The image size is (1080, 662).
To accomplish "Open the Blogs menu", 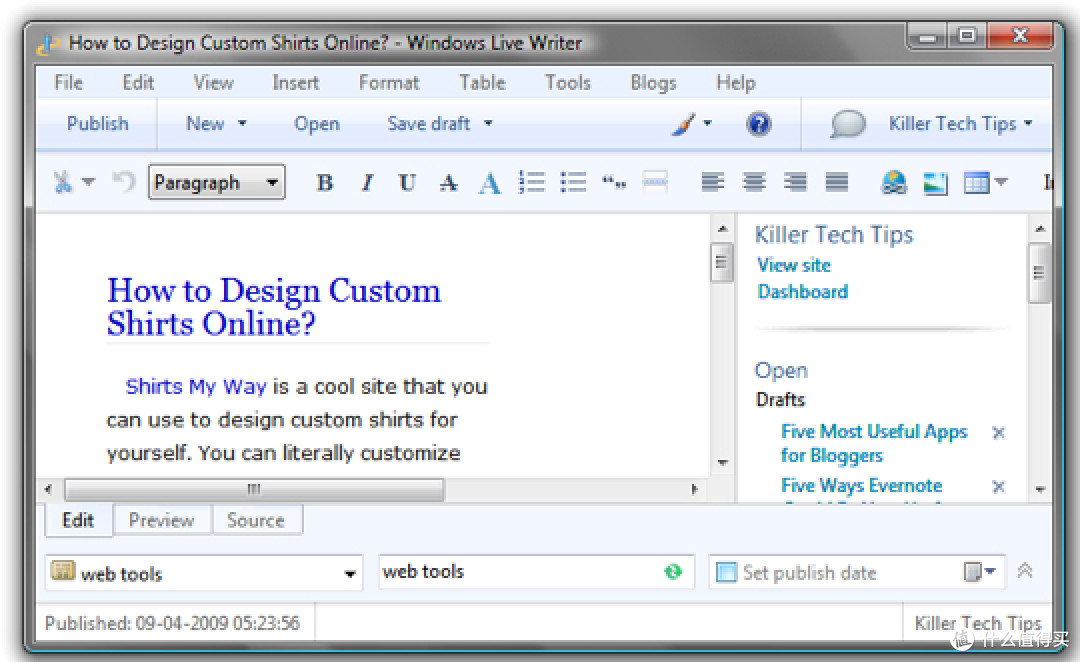I will coord(653,83).
